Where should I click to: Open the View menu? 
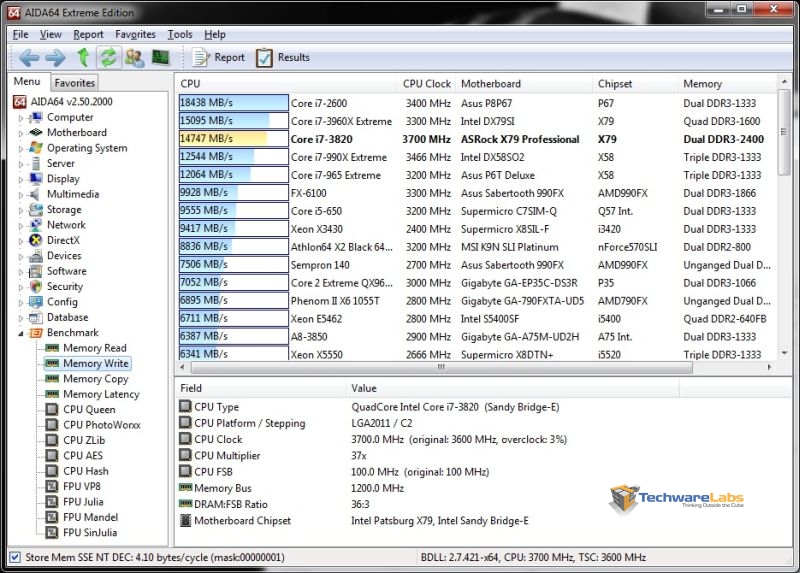(51, 34)
